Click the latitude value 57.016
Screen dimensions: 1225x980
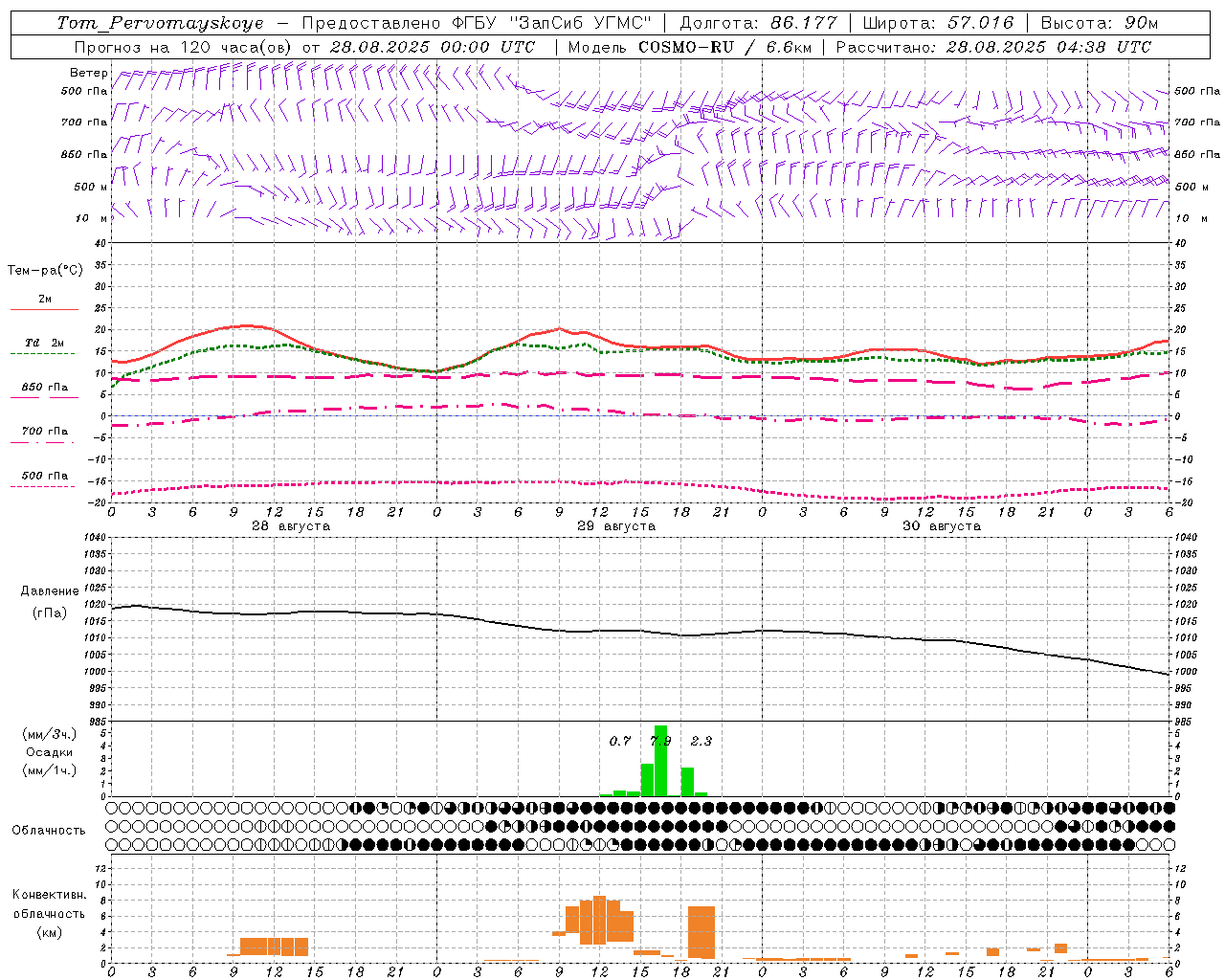point(981,23)
